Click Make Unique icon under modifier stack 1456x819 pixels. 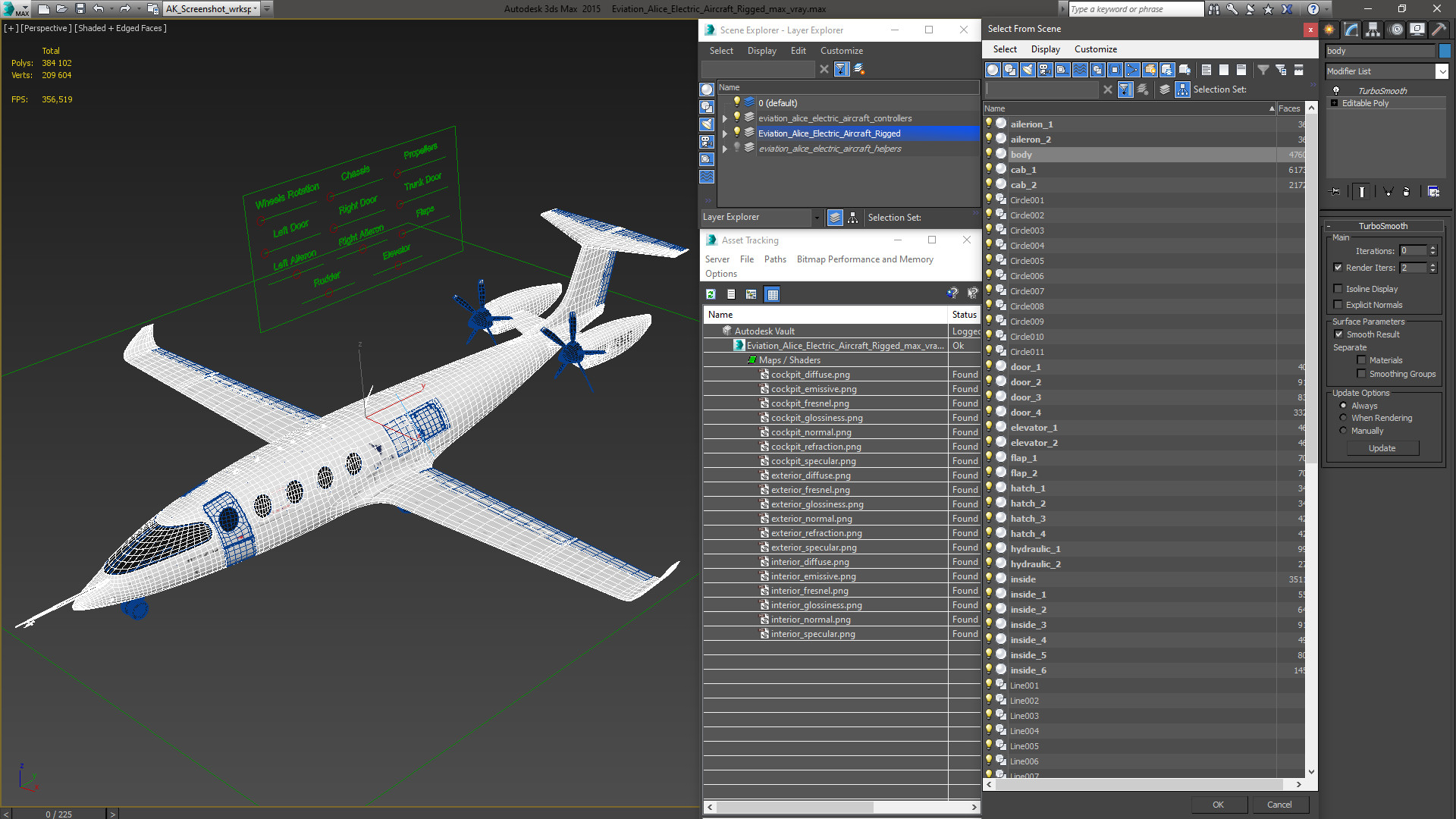(1388, 192)
